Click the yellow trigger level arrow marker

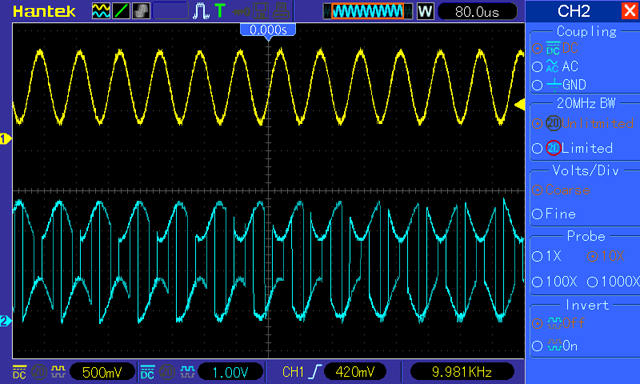520,104
